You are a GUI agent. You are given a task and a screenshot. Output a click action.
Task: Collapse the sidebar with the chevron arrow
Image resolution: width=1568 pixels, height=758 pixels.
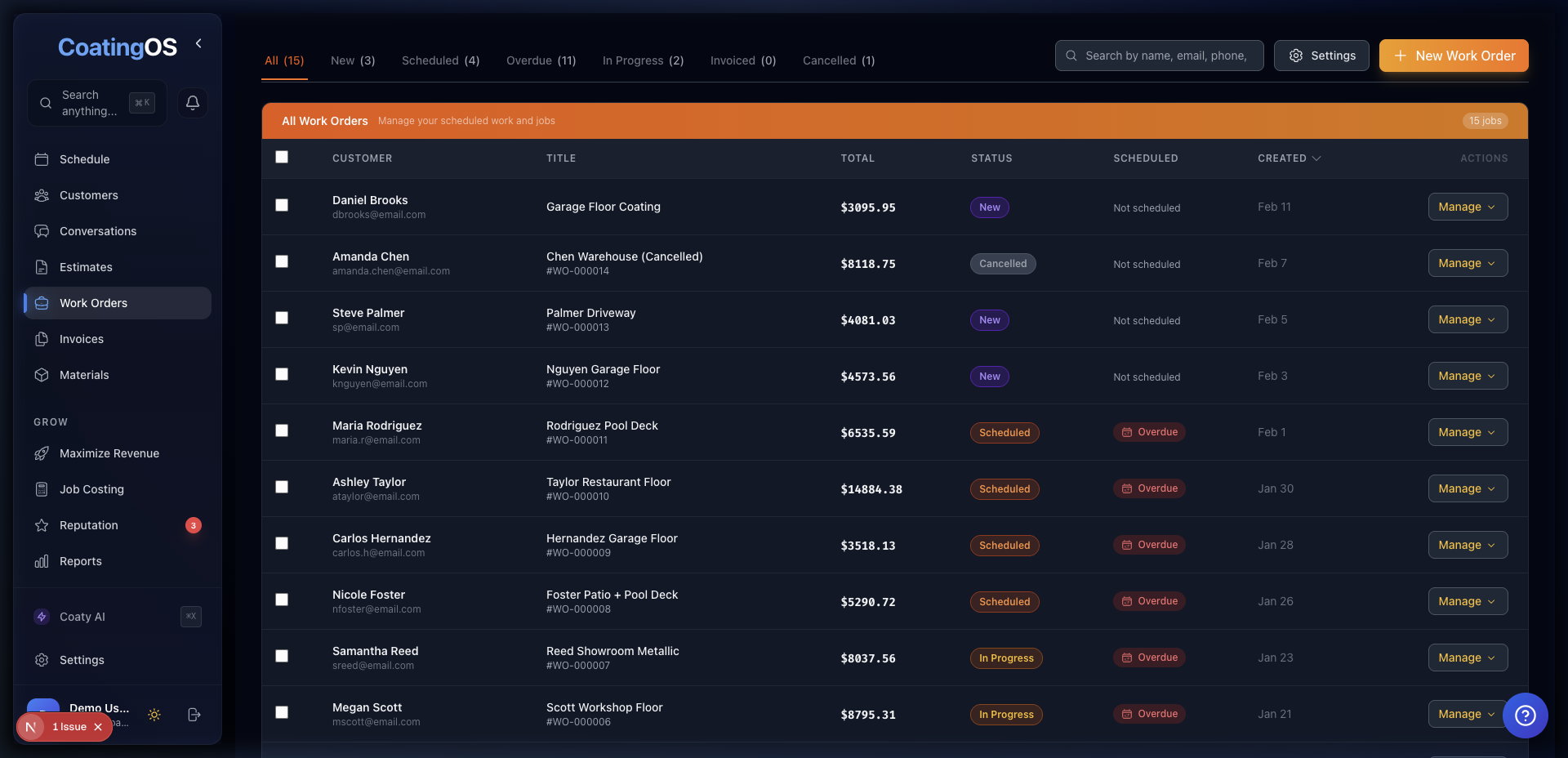click(x=198, y=43)
